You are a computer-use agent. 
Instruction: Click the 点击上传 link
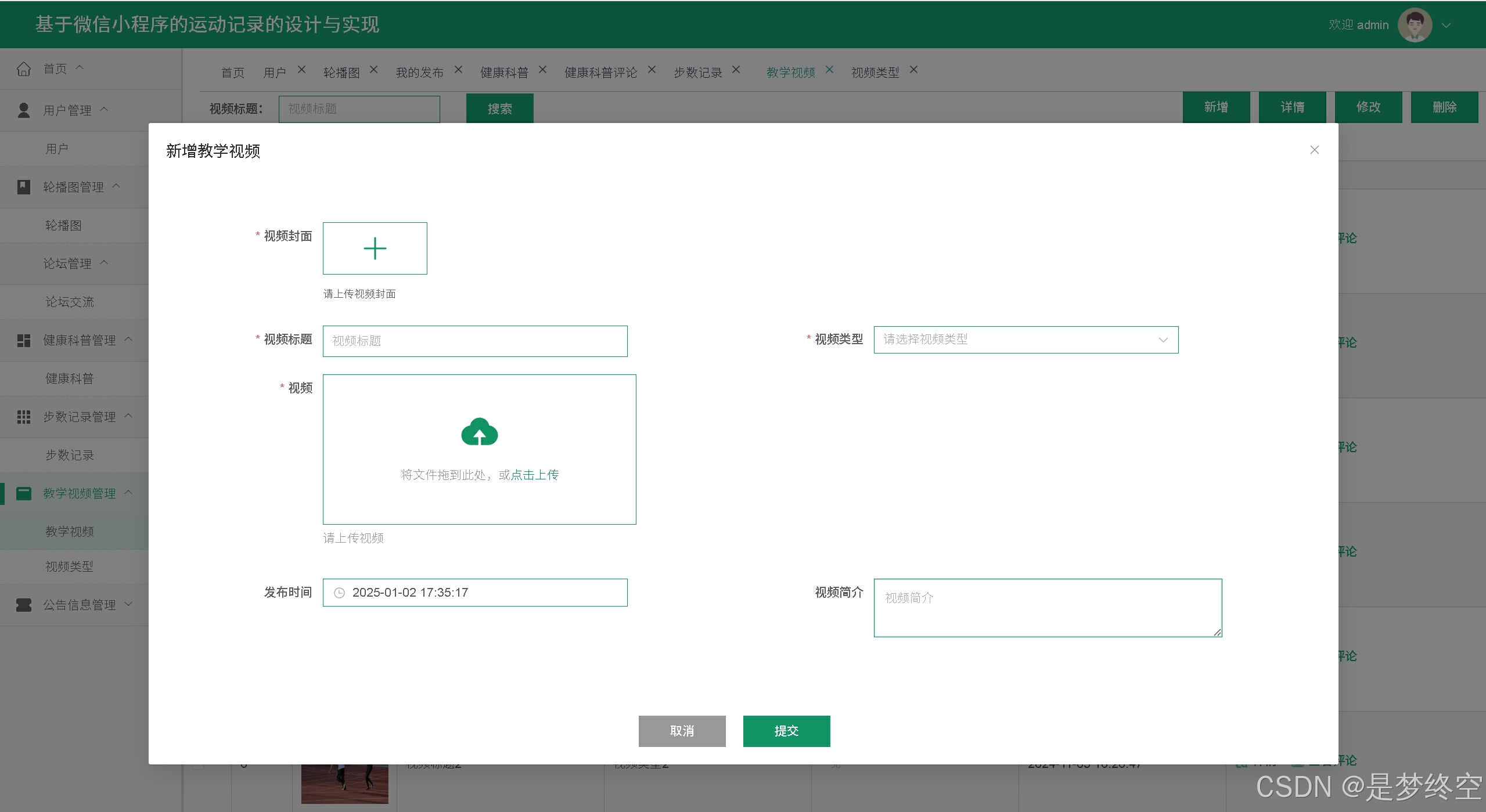pyautogui.click(x=534, y=475)
